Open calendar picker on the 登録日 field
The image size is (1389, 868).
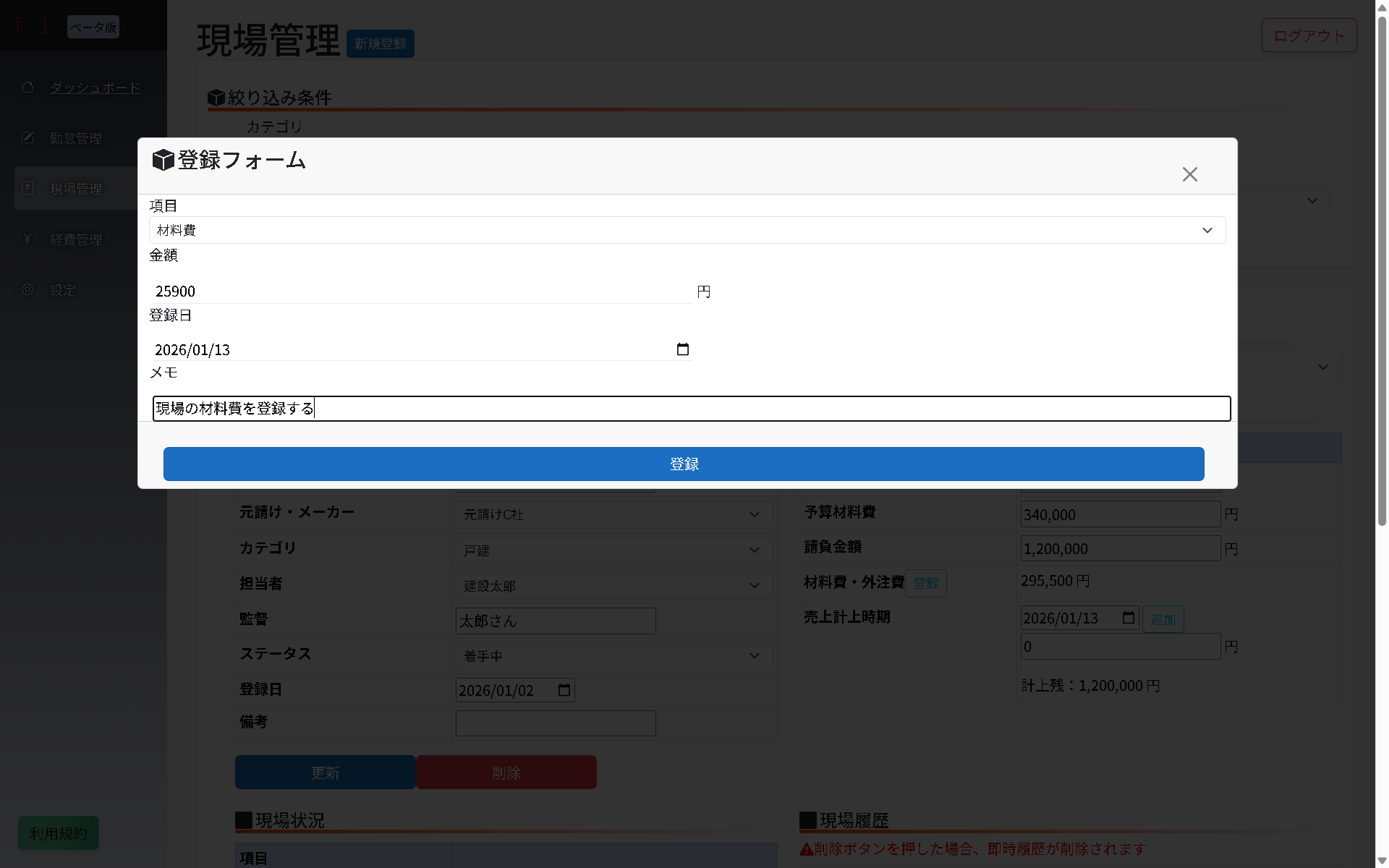683,349
